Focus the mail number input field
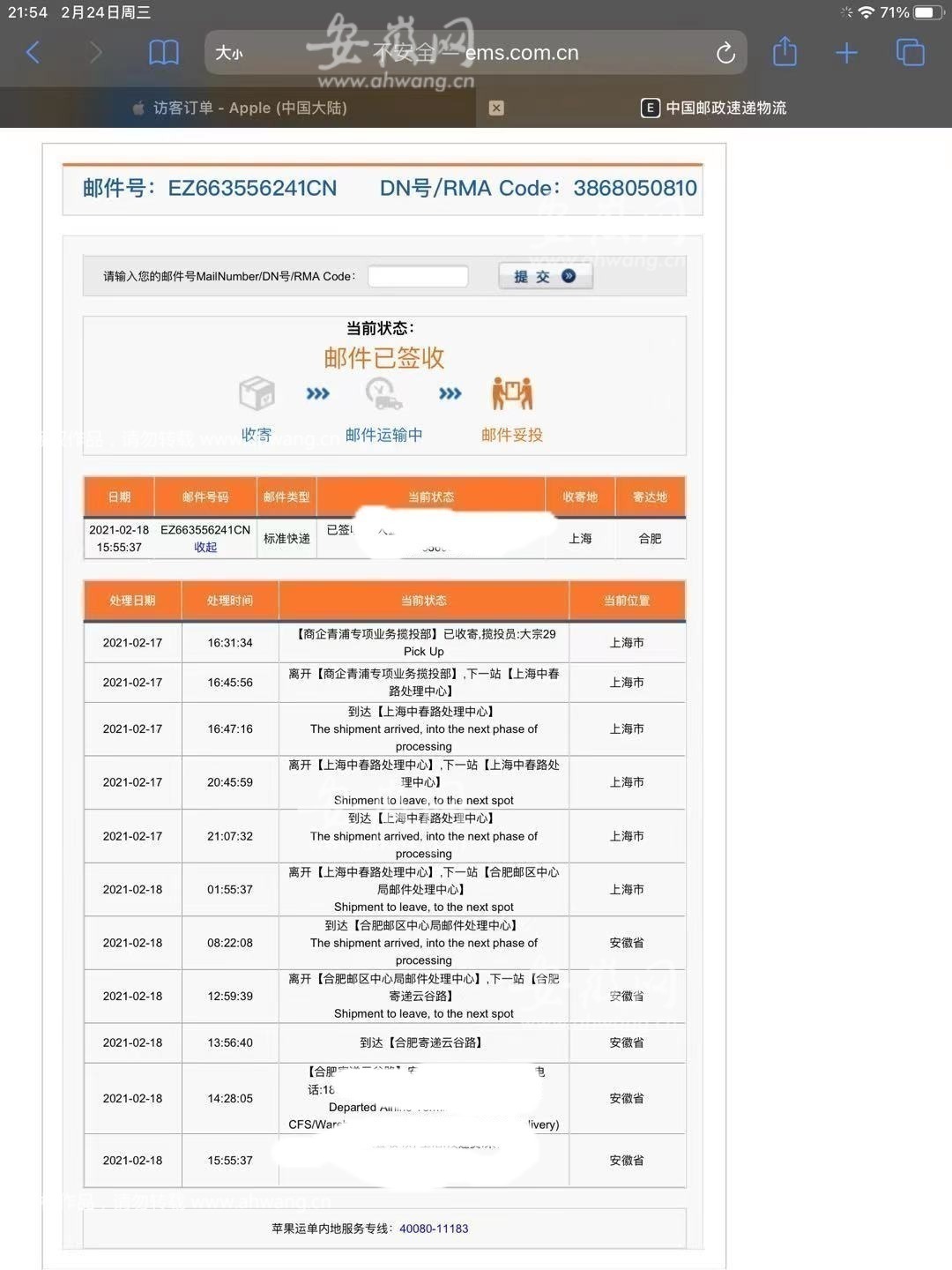Image resolution: width=952 pixels, height=1270 pixels. [x=418, y=276]
